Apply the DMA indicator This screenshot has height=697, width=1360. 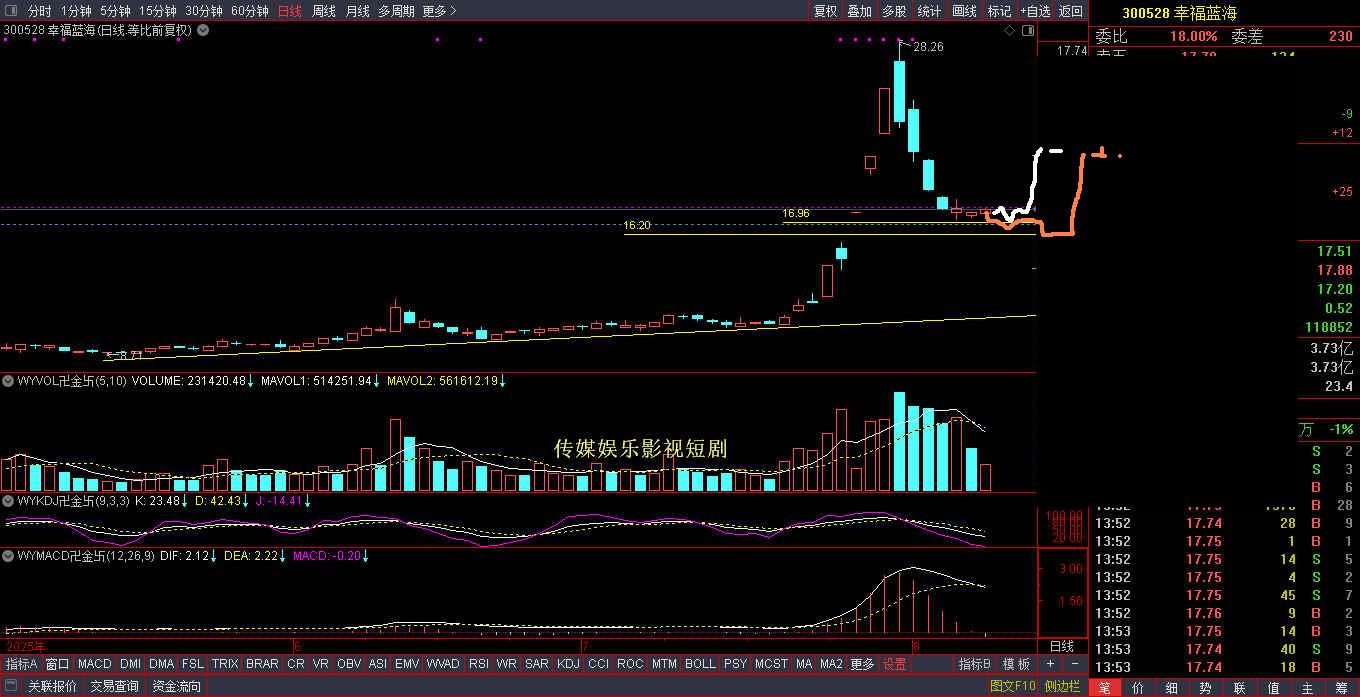(x=162, y=664)
